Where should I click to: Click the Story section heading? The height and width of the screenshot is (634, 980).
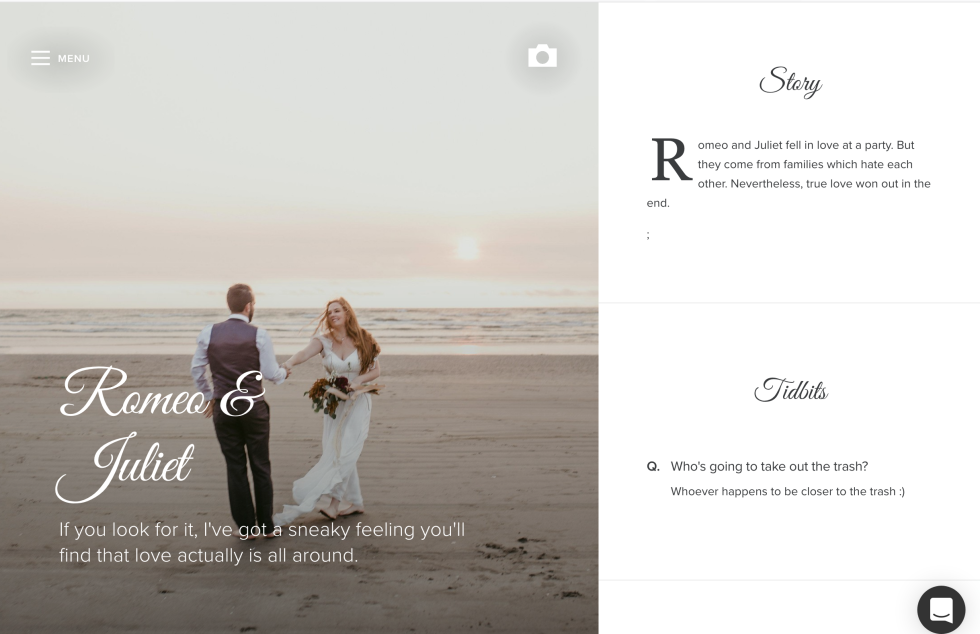click(789, 83)
